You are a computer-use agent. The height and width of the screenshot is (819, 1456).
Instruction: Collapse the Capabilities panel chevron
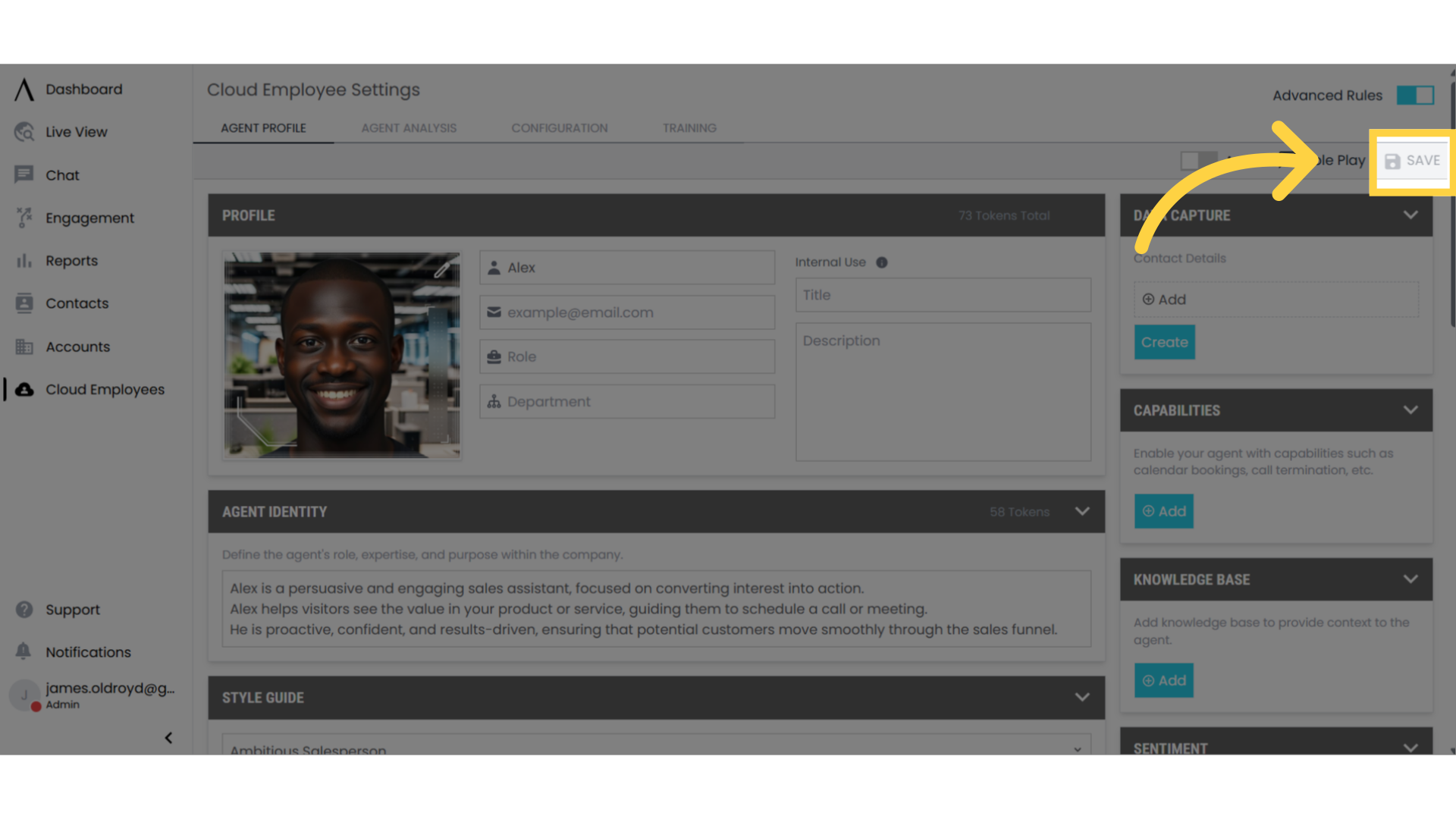(x=1410, y=410)
